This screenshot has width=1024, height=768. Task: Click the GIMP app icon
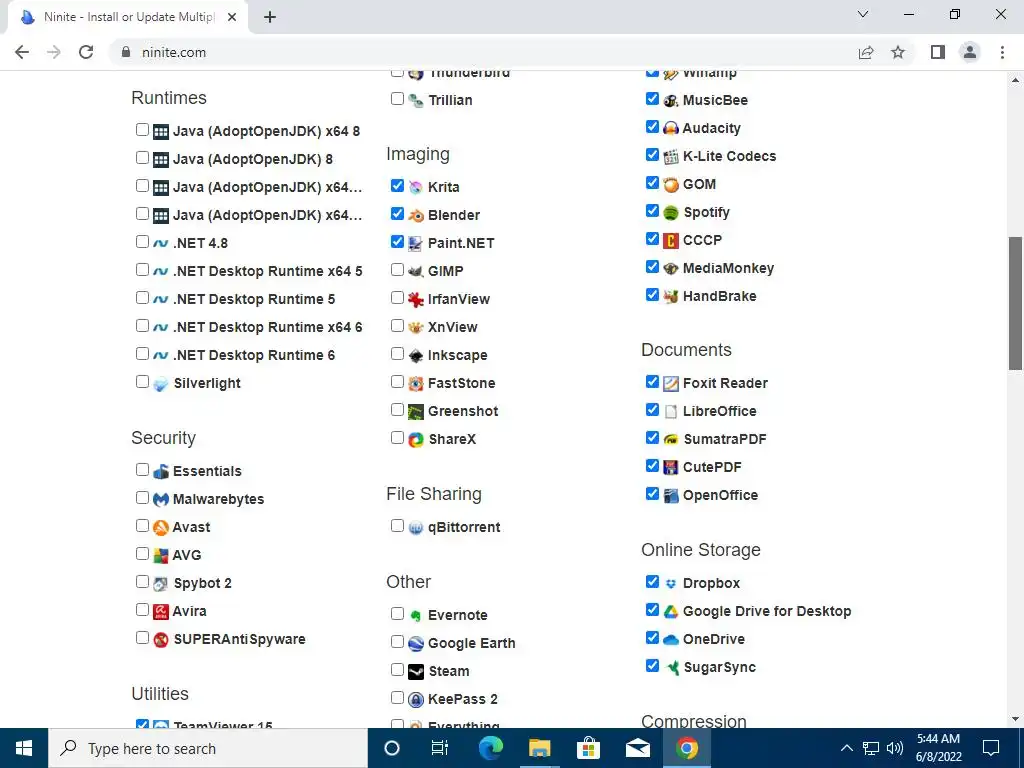point(416,271)
